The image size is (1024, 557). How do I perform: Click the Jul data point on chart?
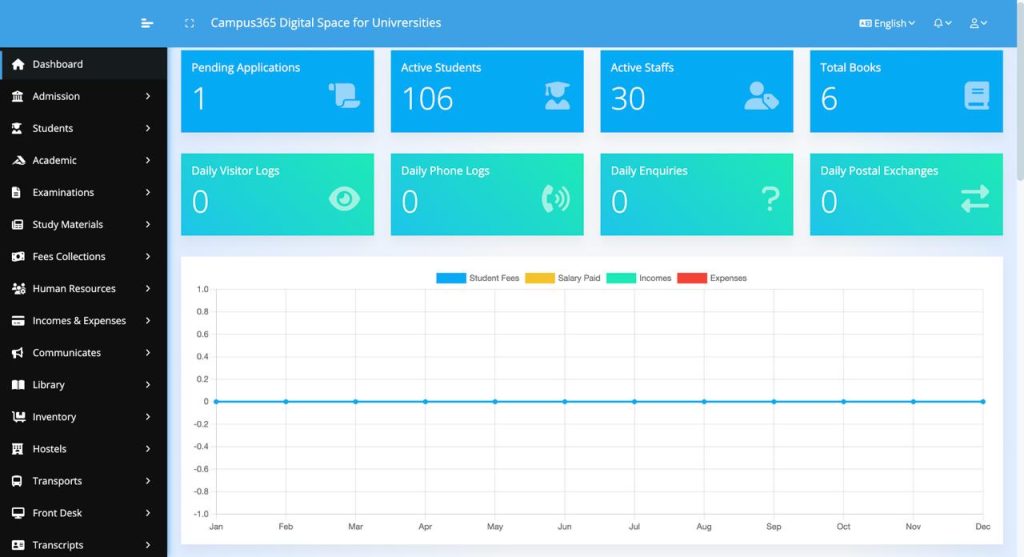click(x=634, y=402)
